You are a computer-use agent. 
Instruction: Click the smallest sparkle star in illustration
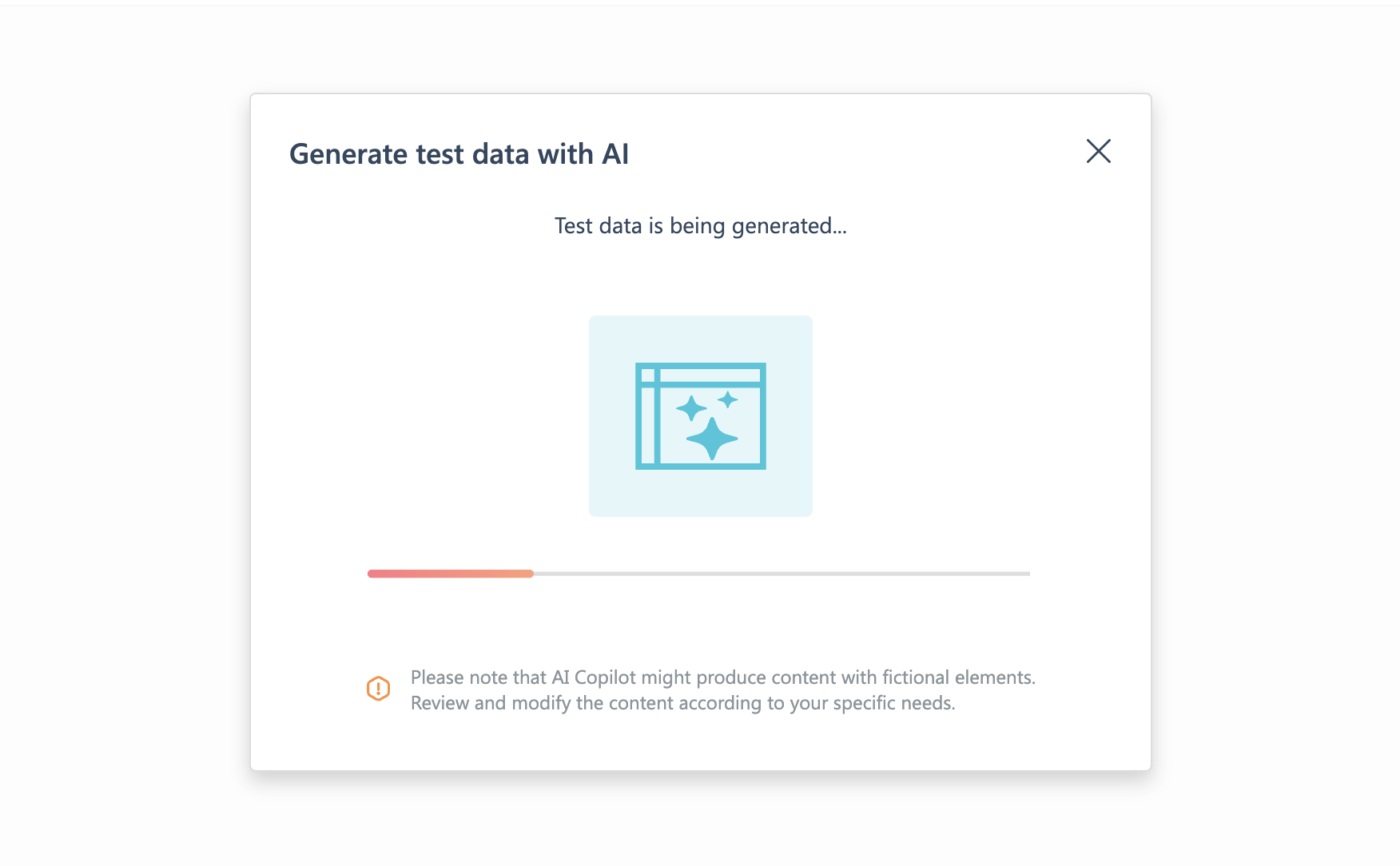click(x=727, y=399)
